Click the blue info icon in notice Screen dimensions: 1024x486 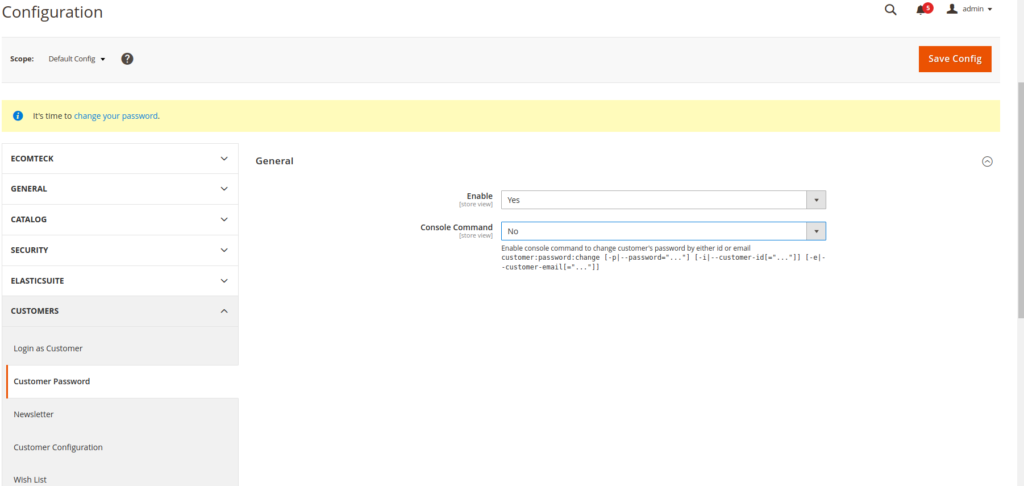[18, 116]
